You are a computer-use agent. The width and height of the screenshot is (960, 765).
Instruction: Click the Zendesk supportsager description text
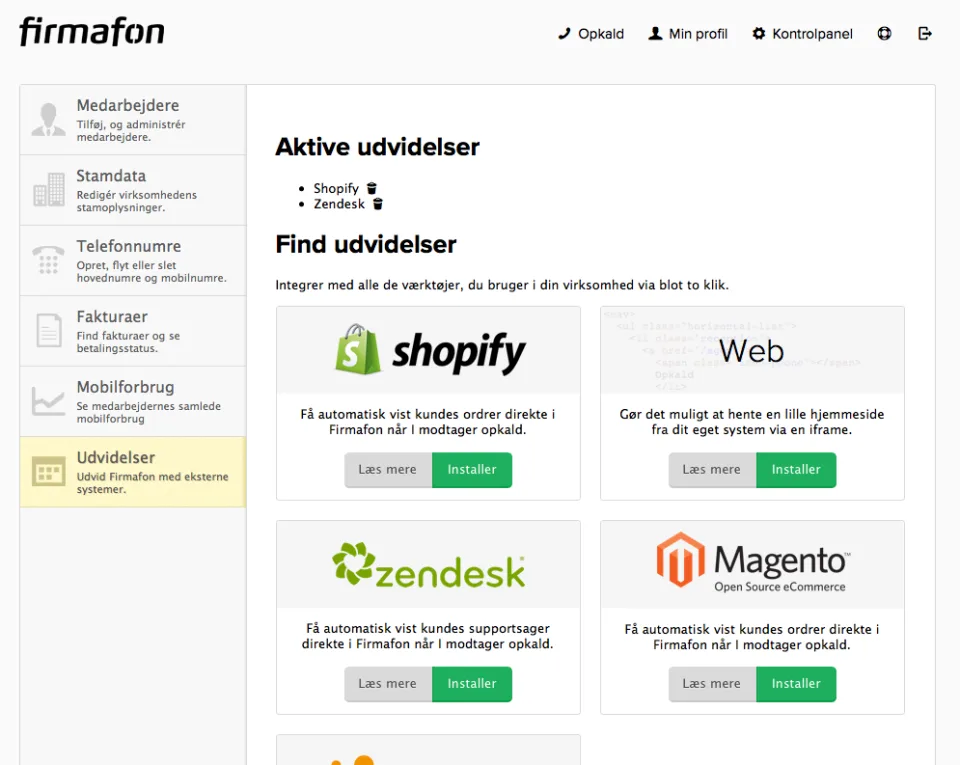(427, 636)
